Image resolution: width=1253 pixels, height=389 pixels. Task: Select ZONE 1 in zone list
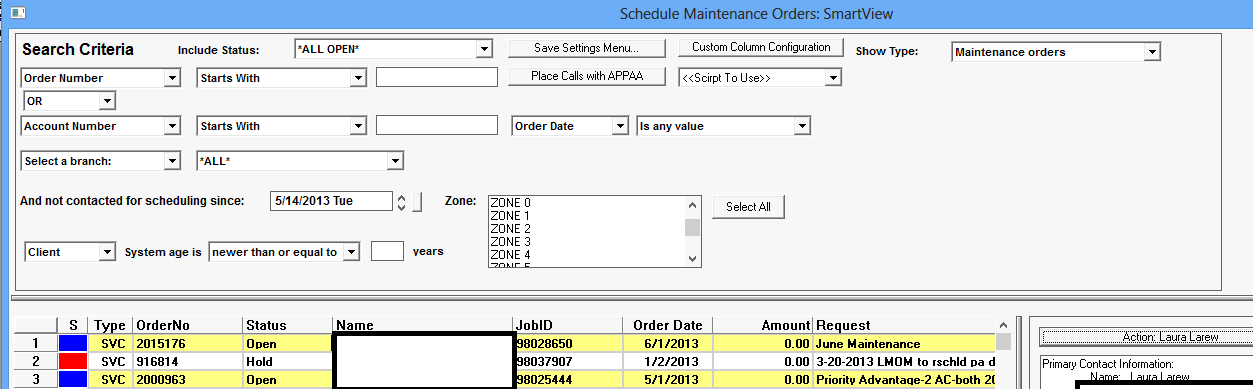point(510,216)
